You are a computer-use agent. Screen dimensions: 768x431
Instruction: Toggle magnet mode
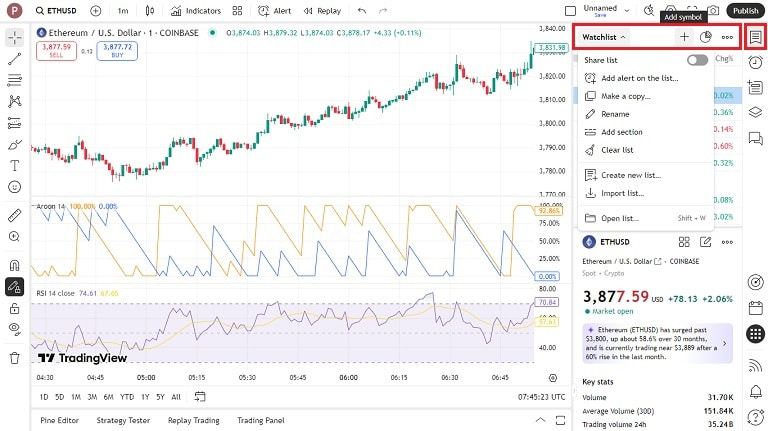(x=15, y=265)
